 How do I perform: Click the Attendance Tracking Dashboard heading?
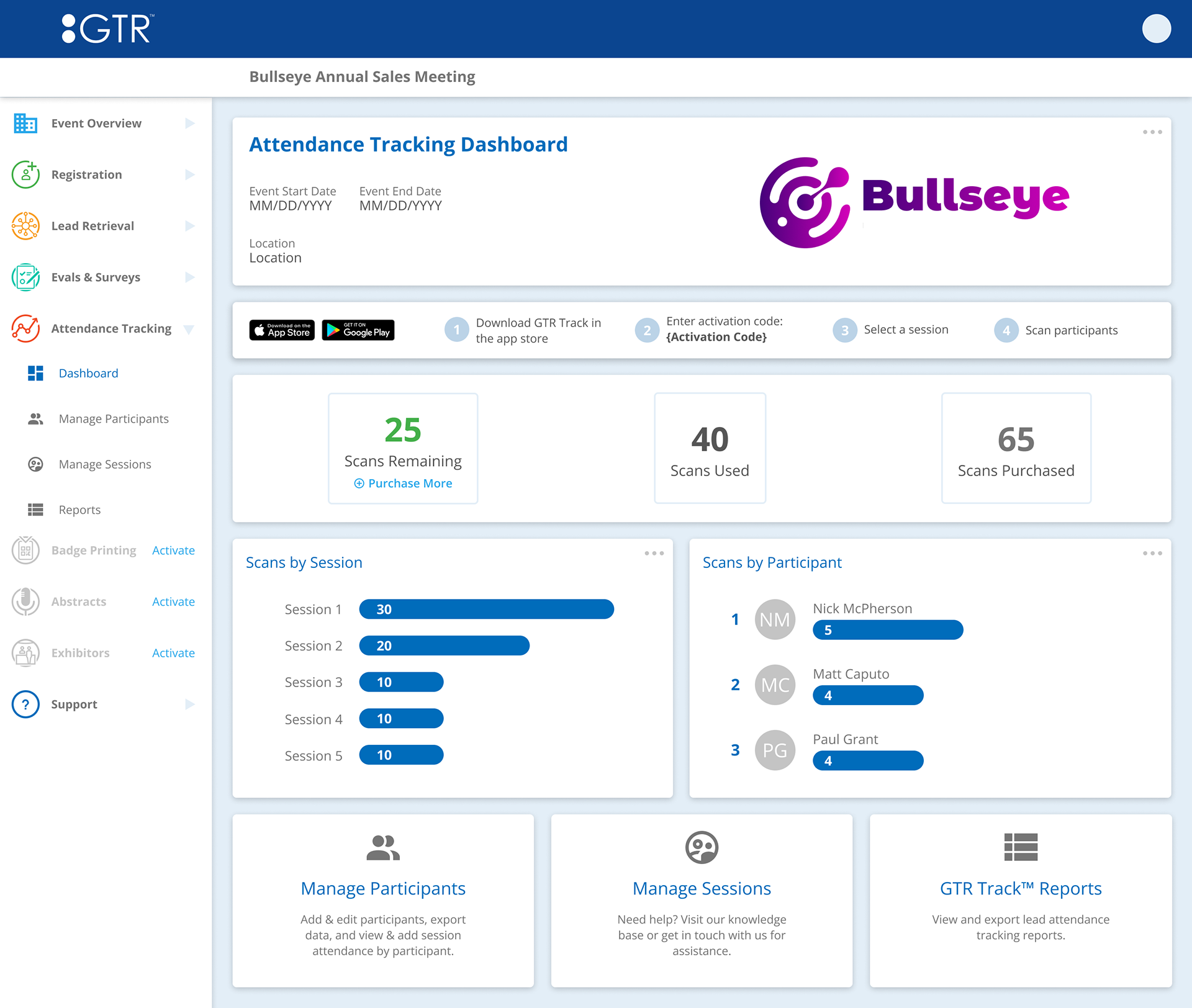pyautogui.click(x=408, y=145)
